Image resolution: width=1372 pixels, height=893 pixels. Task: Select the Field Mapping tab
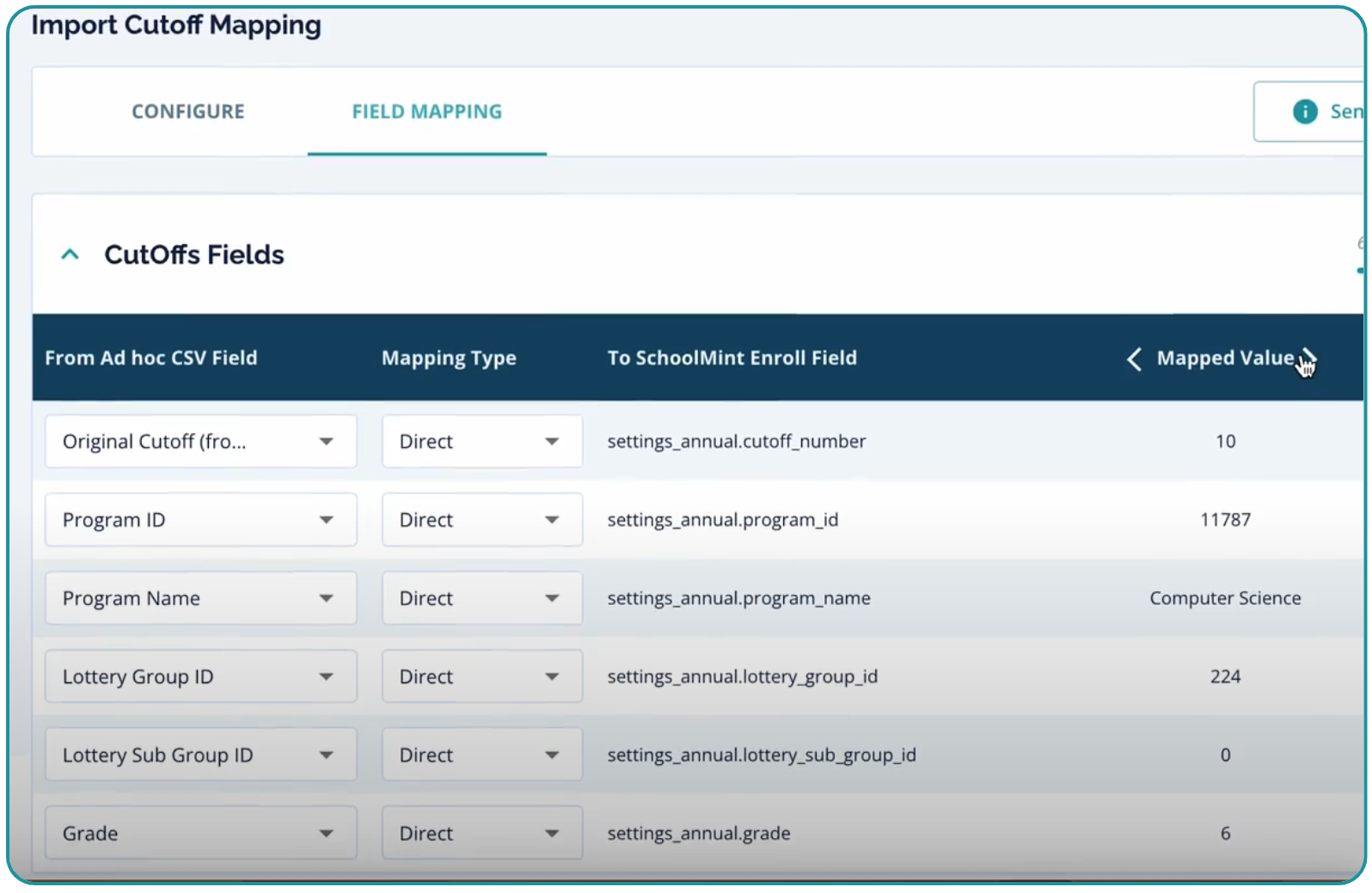[426, 112]
